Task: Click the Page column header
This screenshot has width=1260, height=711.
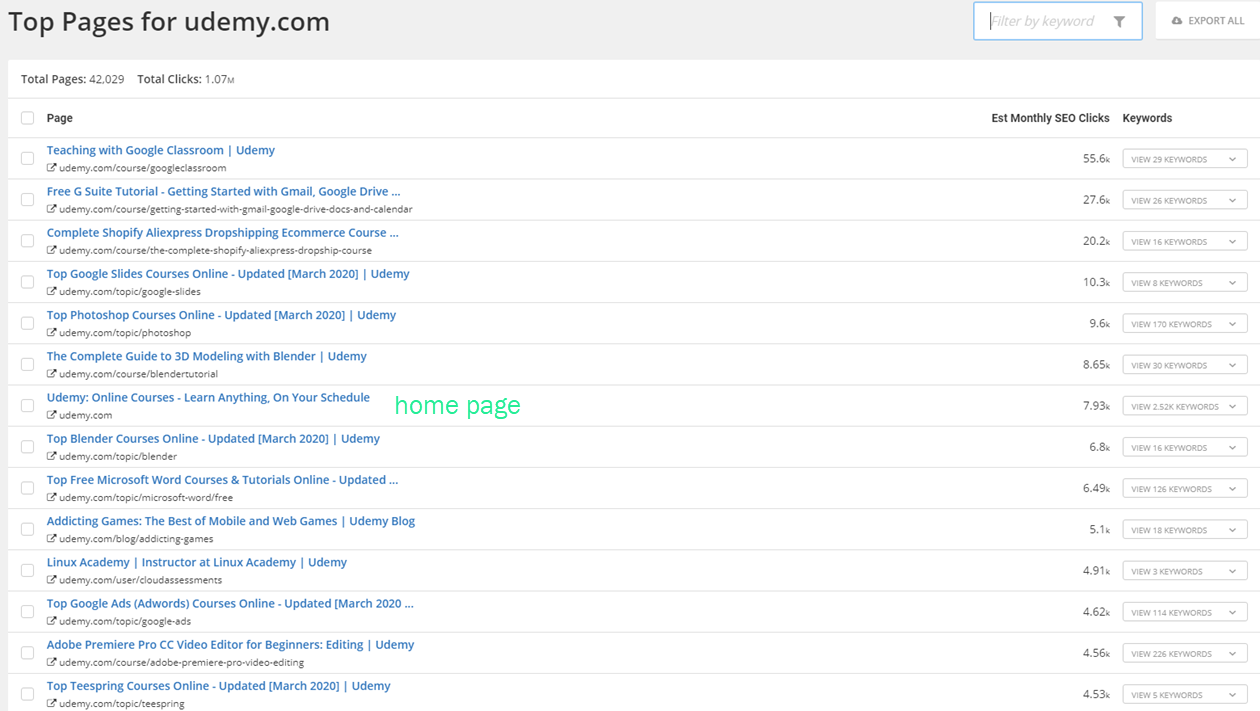Action: 60,118
